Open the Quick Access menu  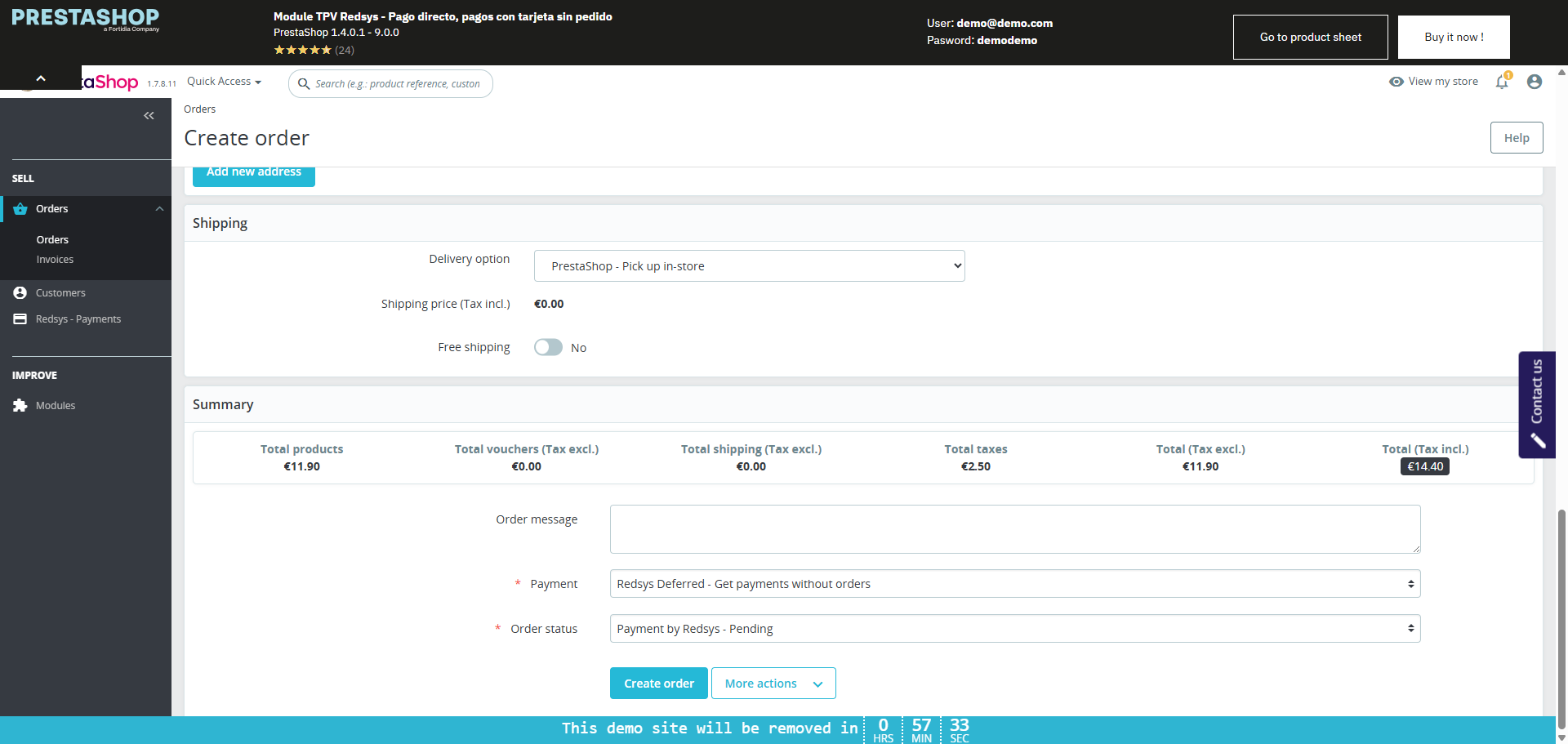[x=224, y=82]
